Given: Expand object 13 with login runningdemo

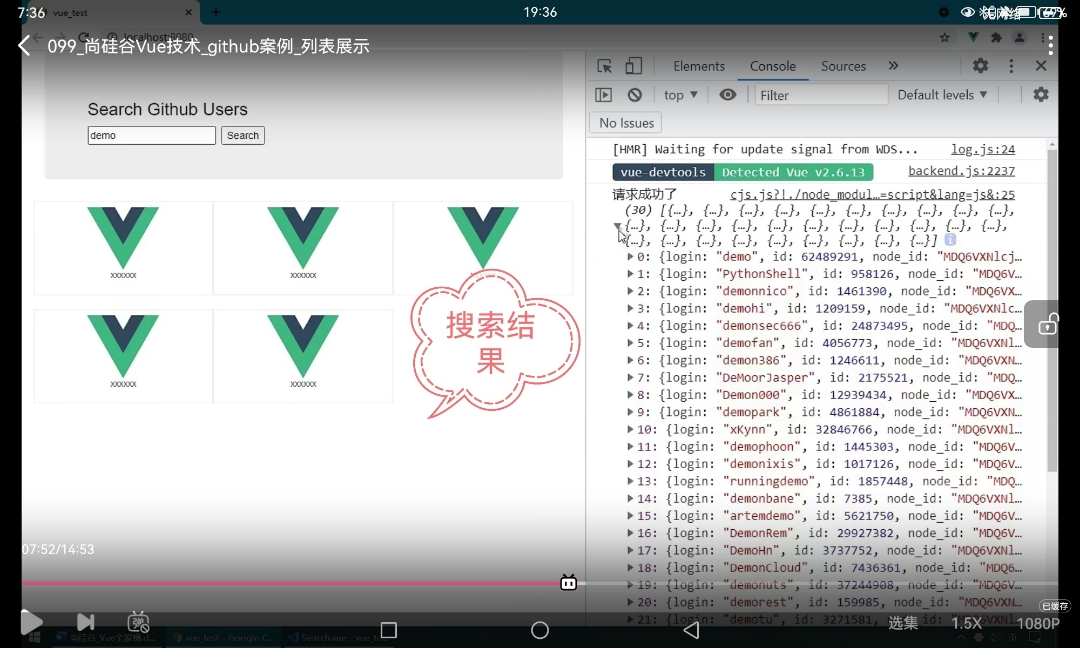Looking at the screenshot, I should click(x=630, y=481).
